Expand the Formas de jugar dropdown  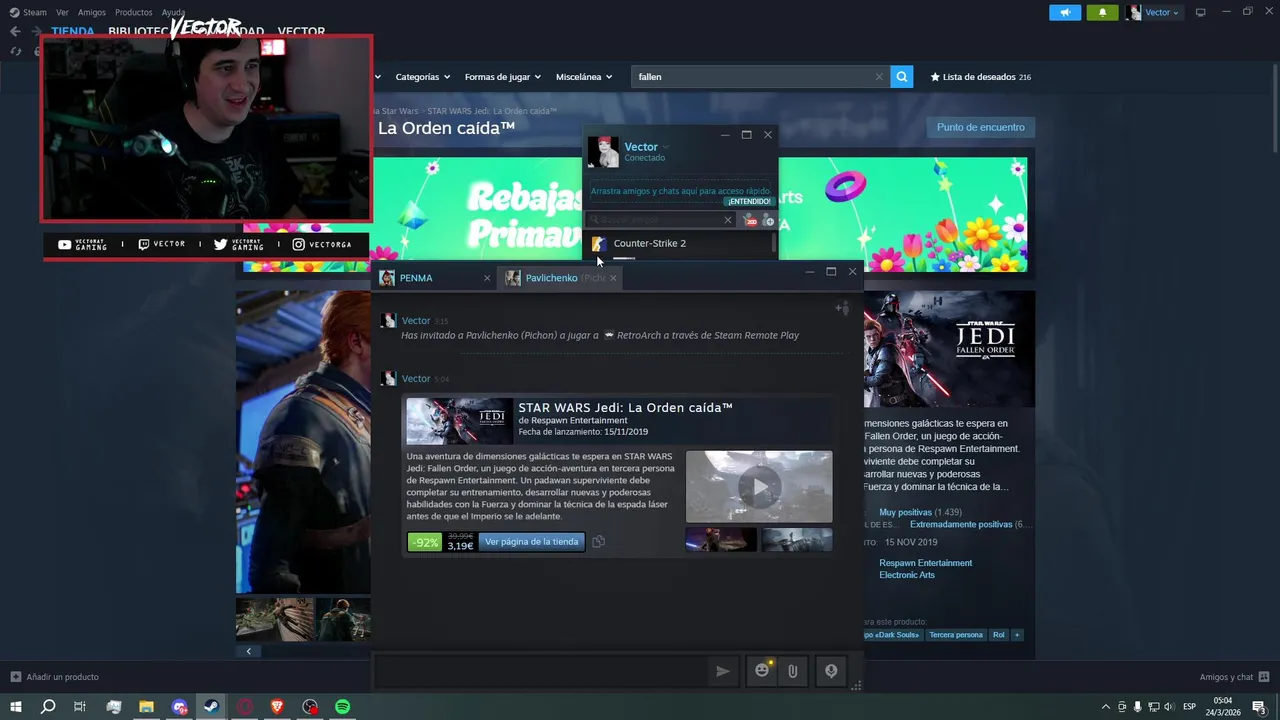point(502,77)
